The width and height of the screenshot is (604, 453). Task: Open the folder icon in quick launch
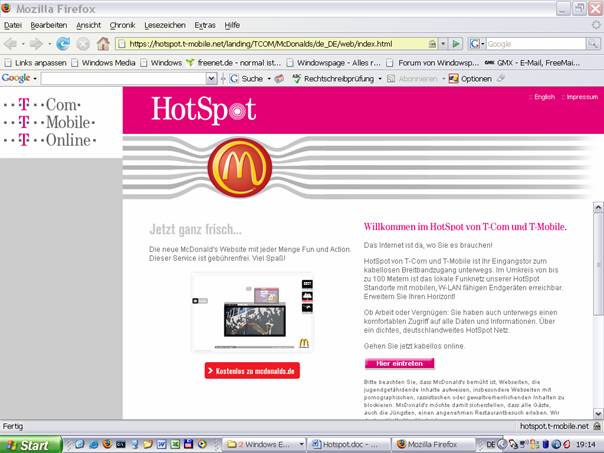tap(148, 444)
